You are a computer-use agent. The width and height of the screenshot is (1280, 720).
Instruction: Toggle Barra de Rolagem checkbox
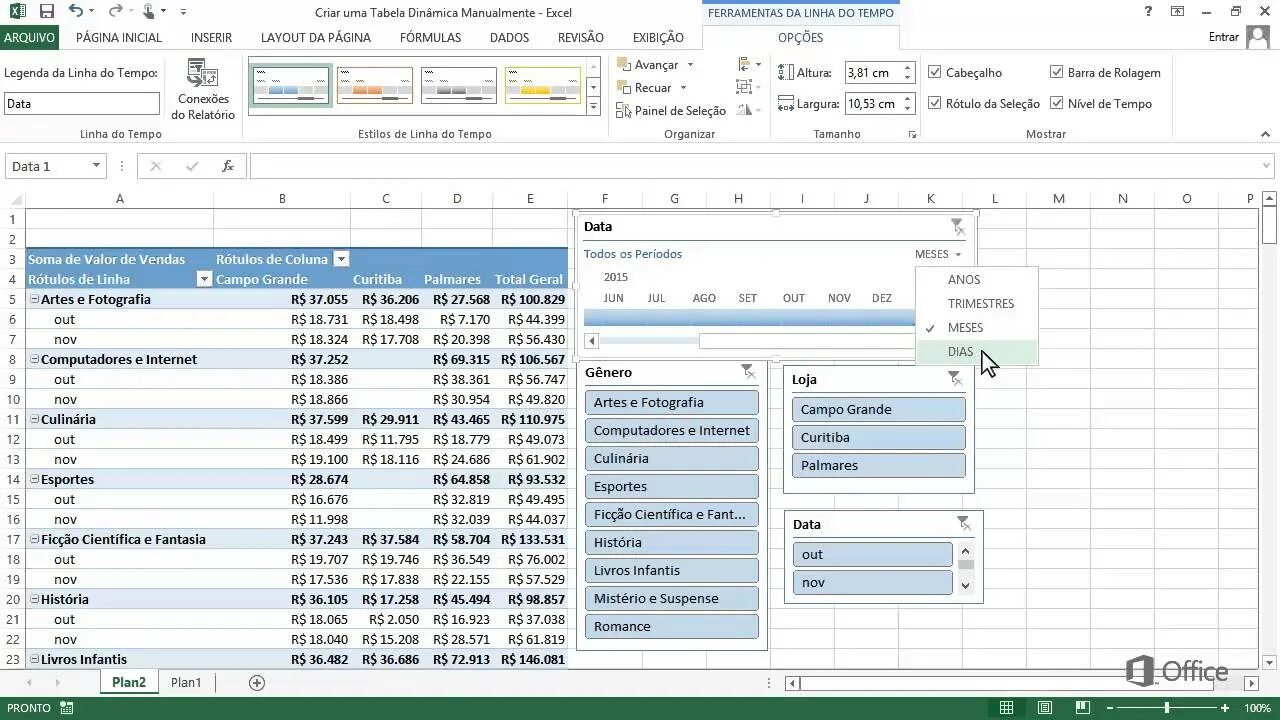(1056, 72)
